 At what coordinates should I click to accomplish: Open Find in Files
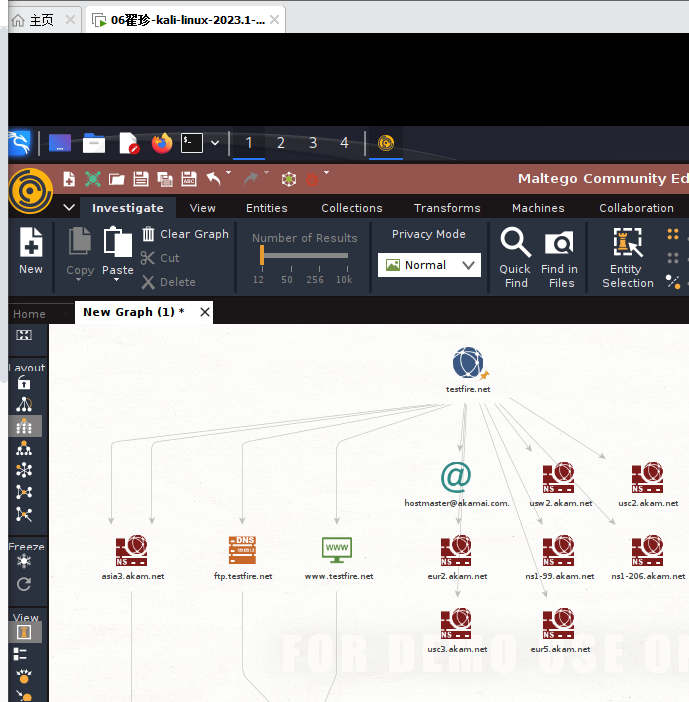(560, 258)
